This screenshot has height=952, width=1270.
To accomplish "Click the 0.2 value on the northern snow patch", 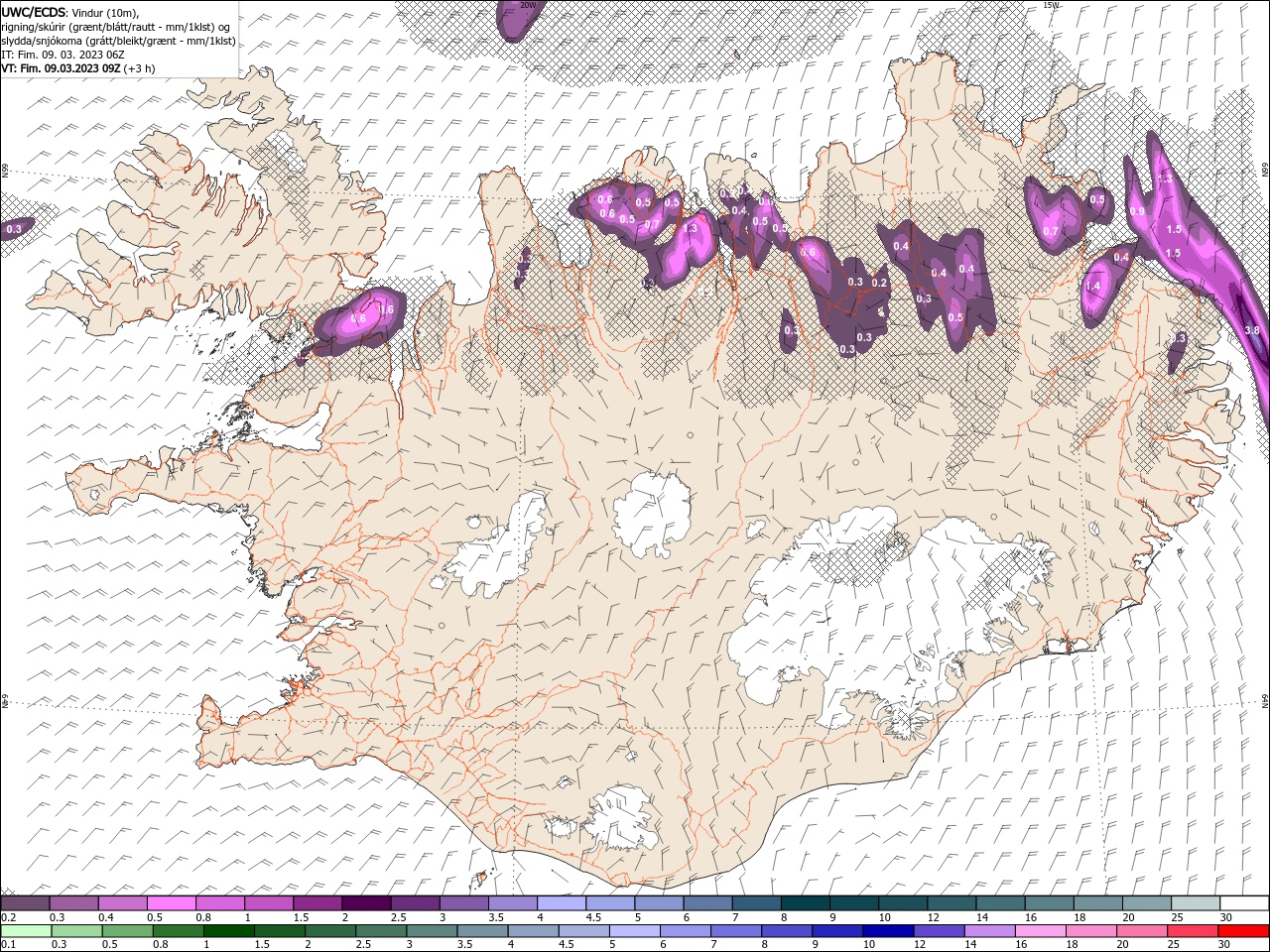I will click(x=878, y=283).
